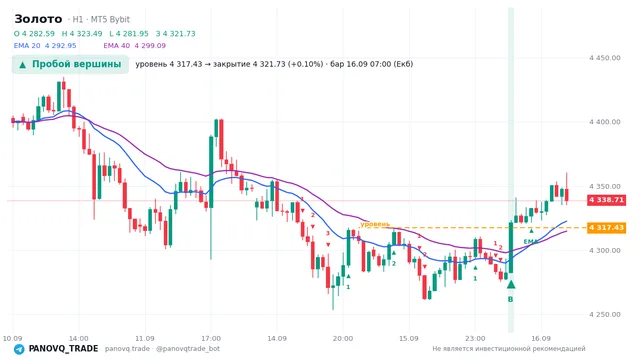Screen dimensions: 640x360
Task: Click the 14.09 date on the time axis
Action: 277,338
